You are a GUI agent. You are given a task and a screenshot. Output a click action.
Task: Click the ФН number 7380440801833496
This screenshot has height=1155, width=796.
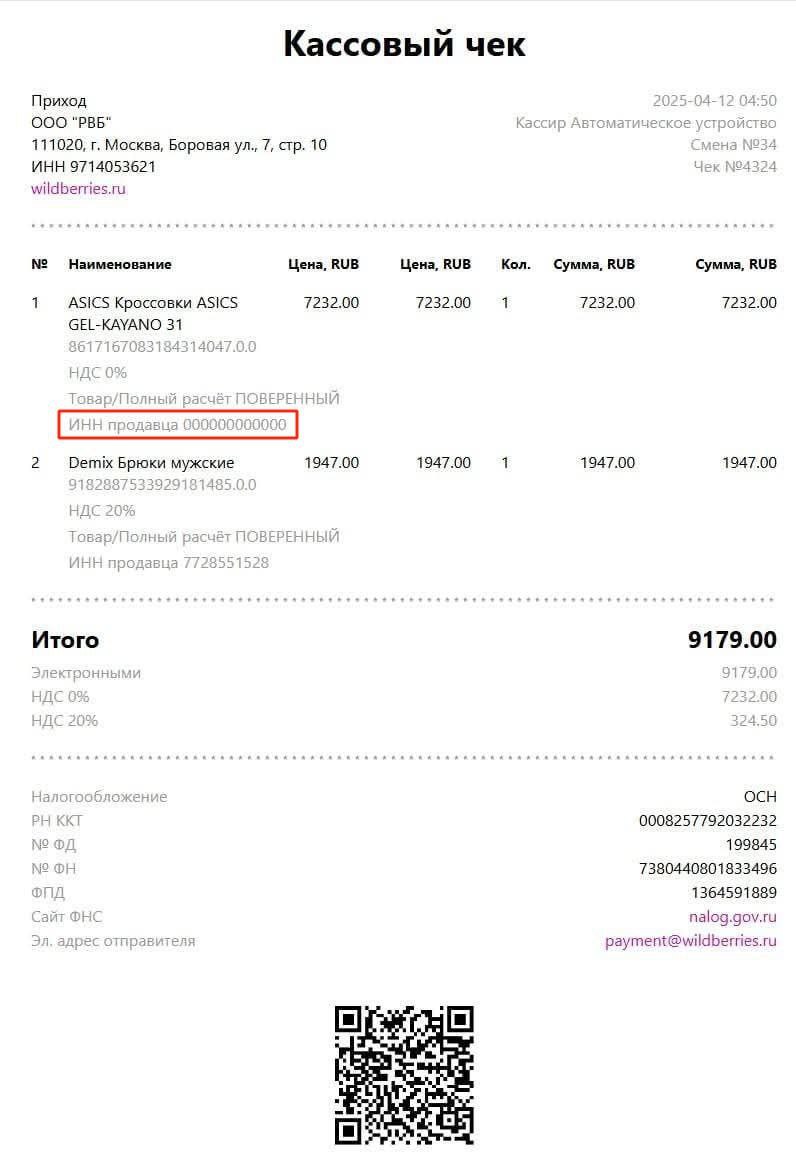[708, 869]
